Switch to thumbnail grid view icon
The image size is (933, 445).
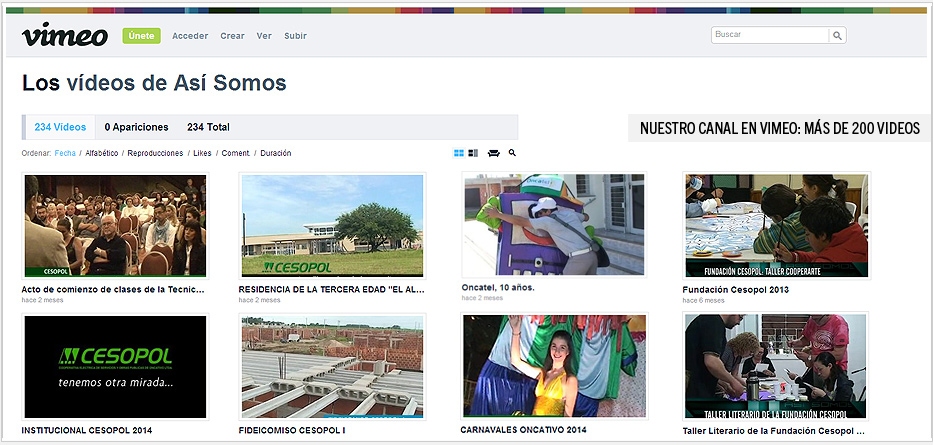[x=459, y=153]
